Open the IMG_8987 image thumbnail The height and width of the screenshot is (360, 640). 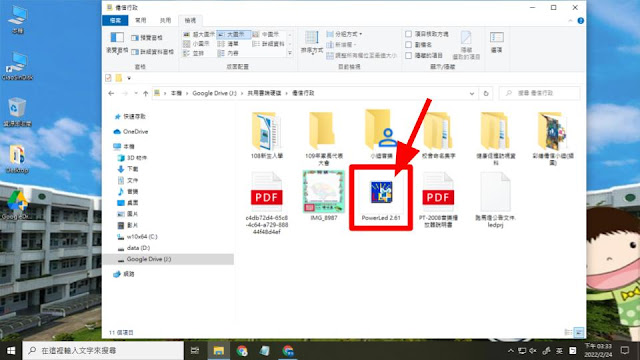click(324, 196)
